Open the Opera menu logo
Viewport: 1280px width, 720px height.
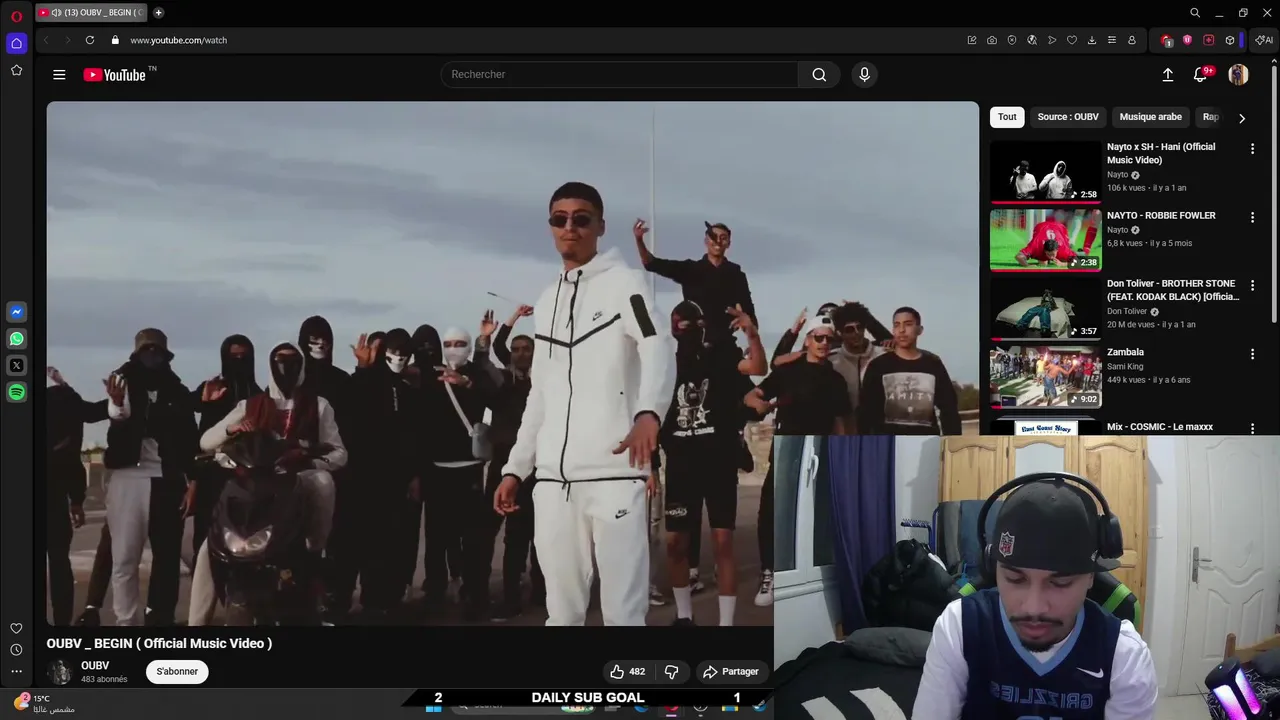tap(16, 15)
